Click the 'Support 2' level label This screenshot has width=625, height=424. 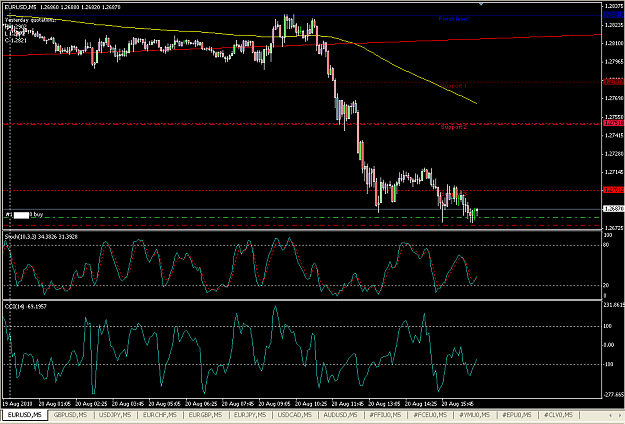454,127
